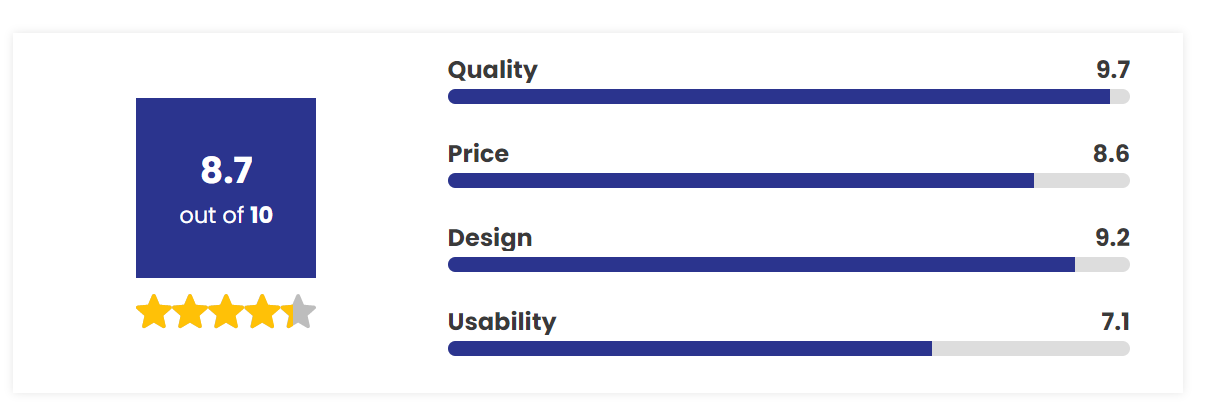Click the 9.7 Quality score value
The height and width of the screenshot is (408, 1207).
[1112, 70]
